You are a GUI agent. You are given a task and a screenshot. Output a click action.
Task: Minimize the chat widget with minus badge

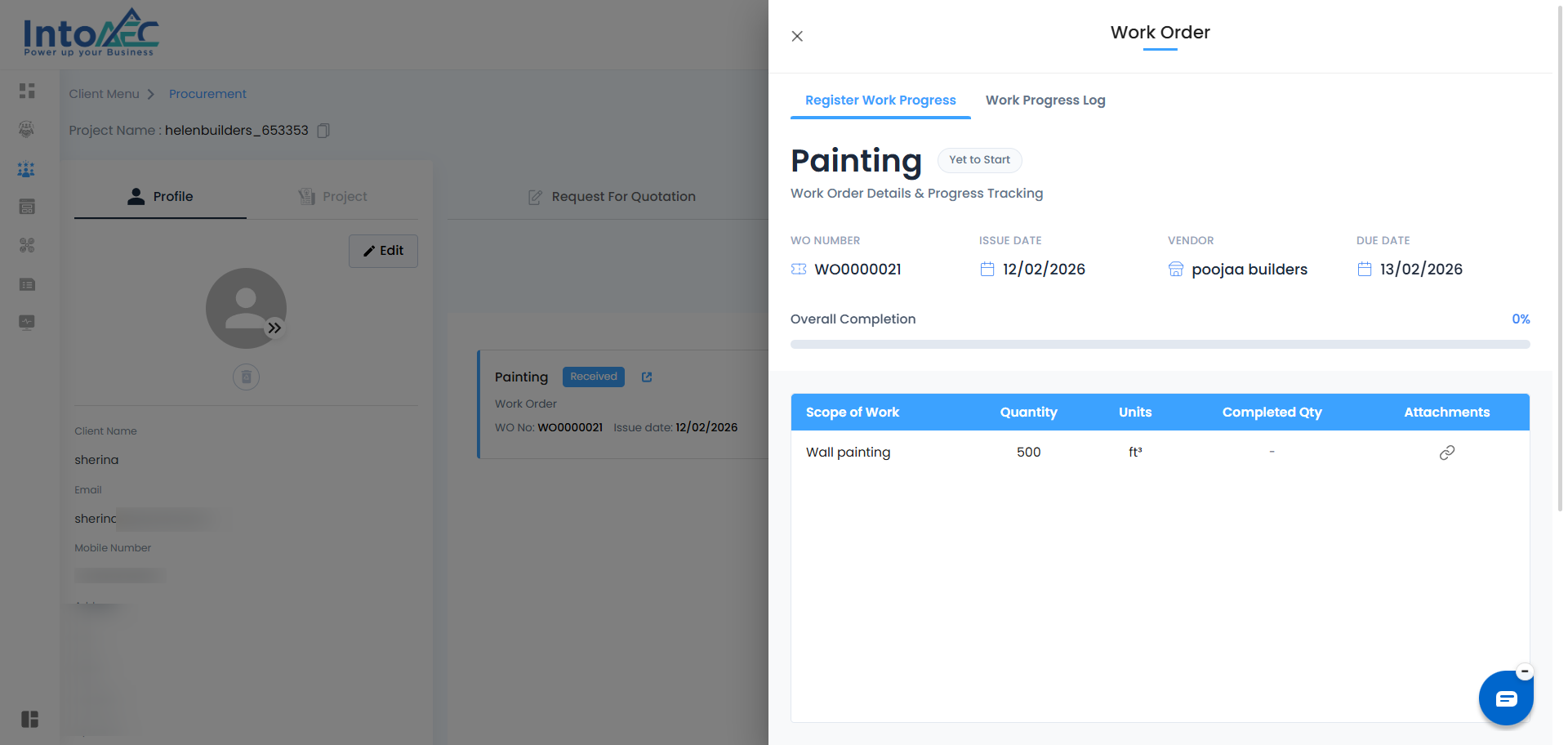[1524, 671]
